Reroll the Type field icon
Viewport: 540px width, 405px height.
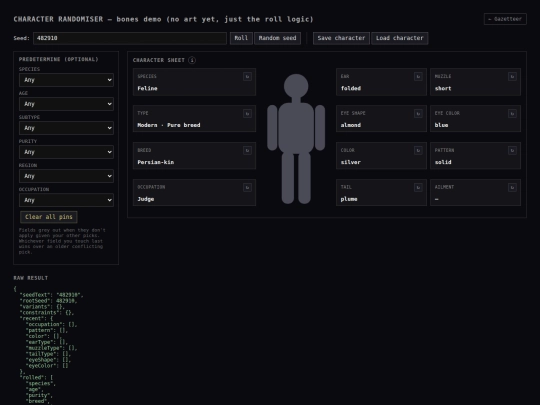click(x=247, y=113)
